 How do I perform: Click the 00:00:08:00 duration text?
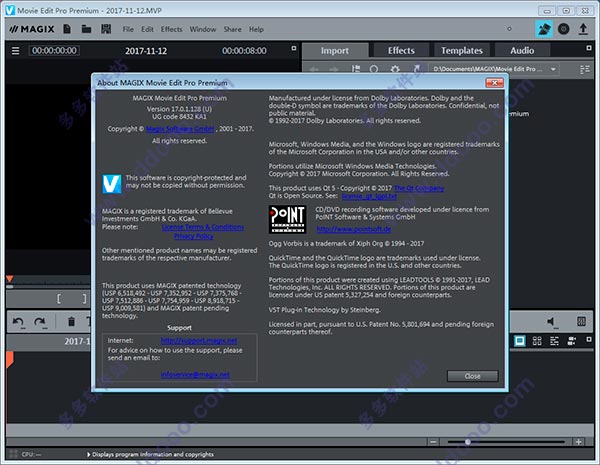[244, 51]
